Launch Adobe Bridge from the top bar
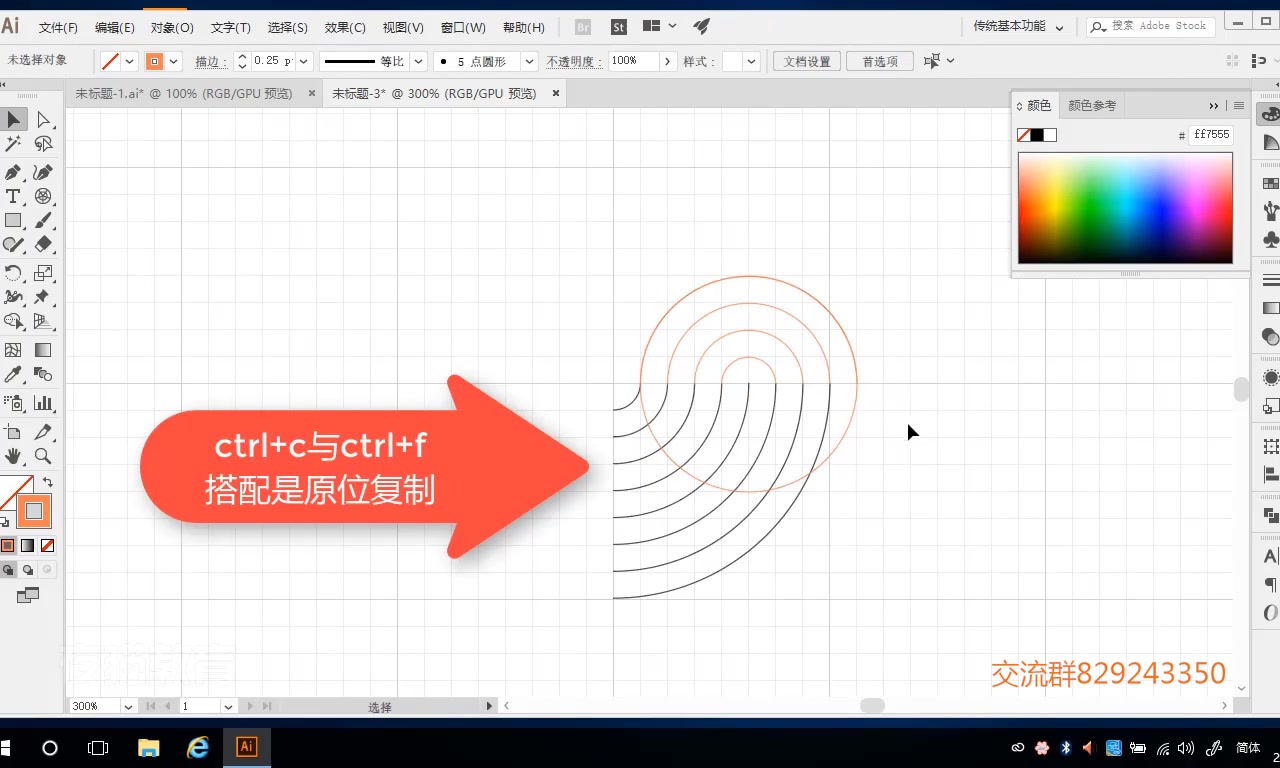 pyautogui.click(x=581, y=27)
